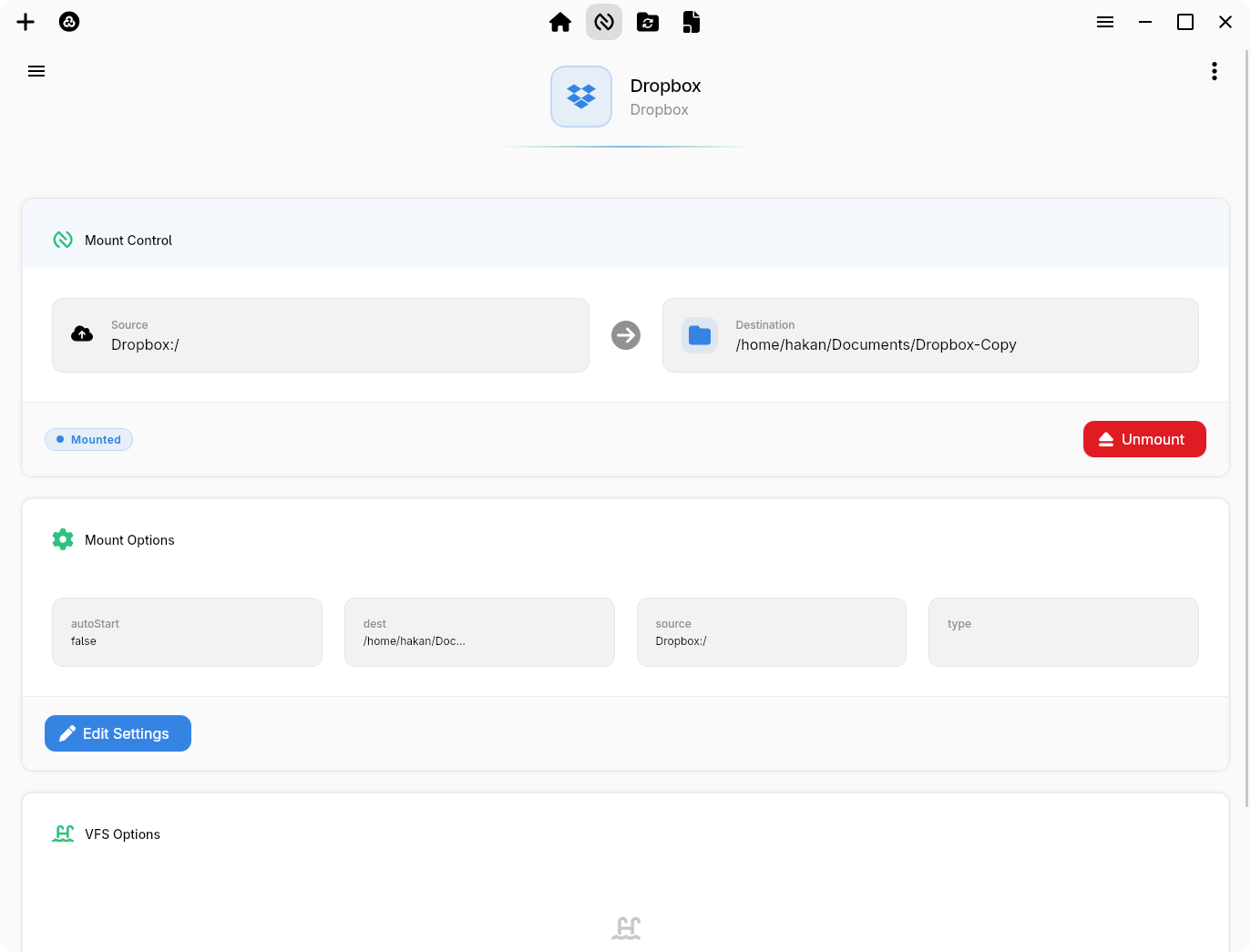Click the blue Destination folder icon
Screen dimensions: 1251x952
click(700, 335)
